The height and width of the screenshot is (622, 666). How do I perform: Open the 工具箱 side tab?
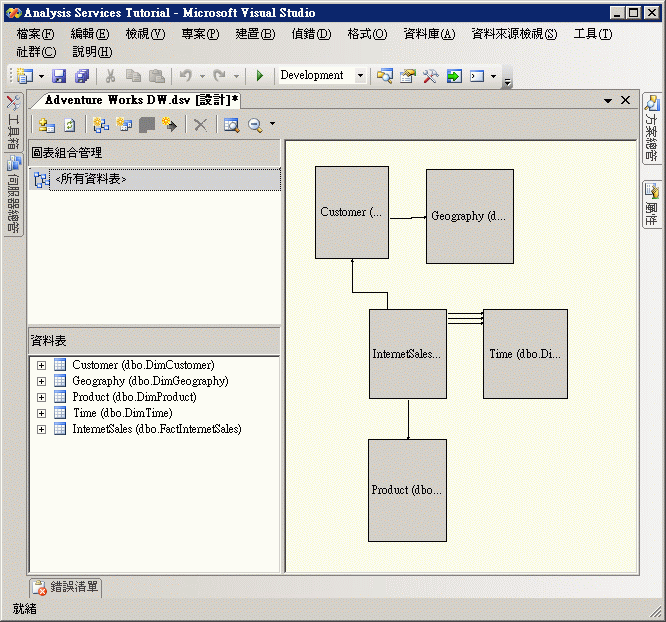pos(14,122)
